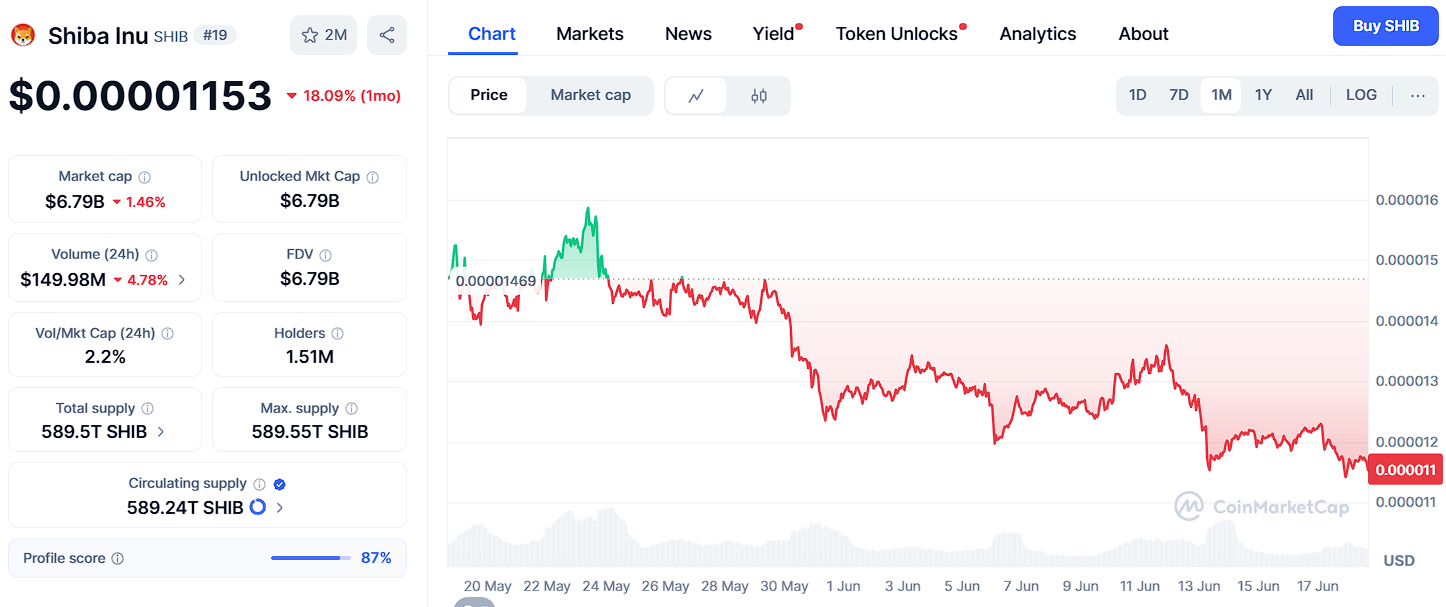Show info tooltip for Market cap

144,177
